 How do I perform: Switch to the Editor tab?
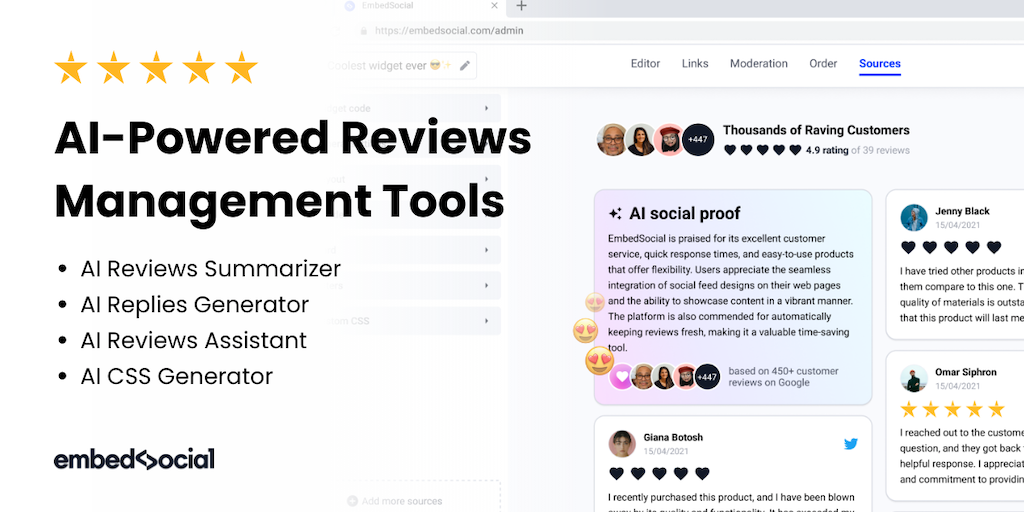point(645,63)
